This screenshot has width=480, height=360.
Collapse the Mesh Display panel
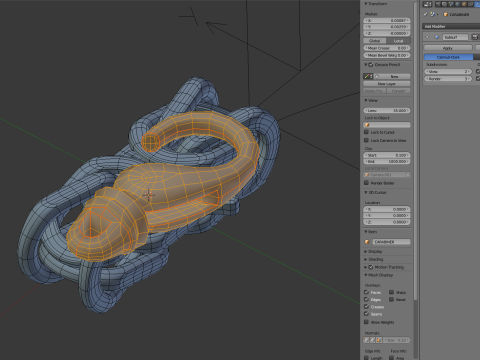point(366,275)
